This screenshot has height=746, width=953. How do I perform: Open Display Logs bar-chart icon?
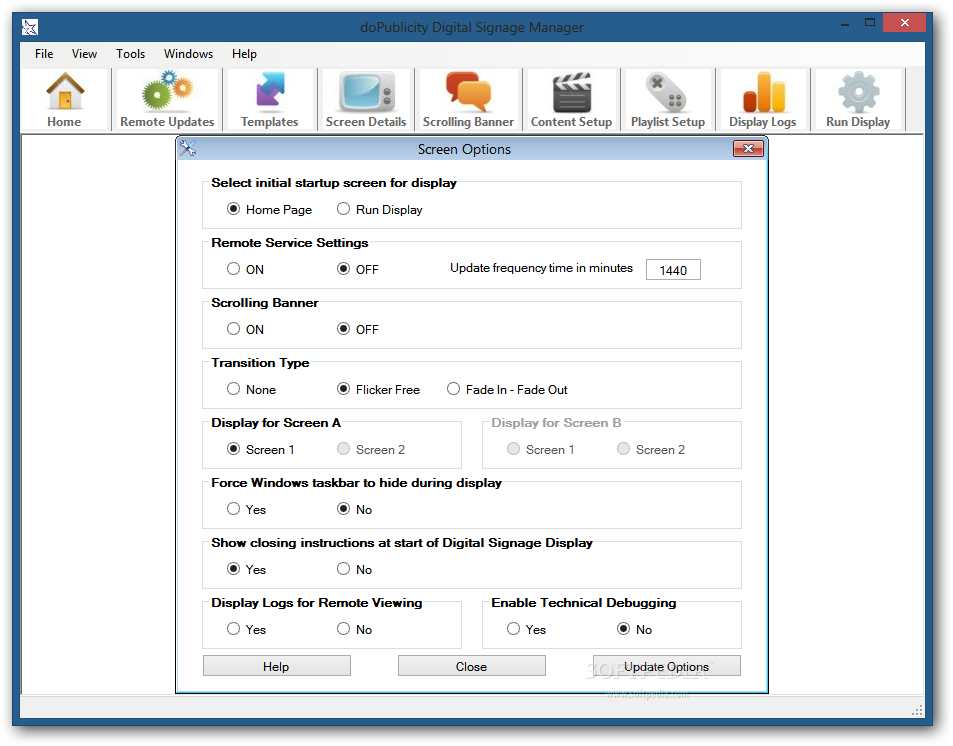(763, 100)
